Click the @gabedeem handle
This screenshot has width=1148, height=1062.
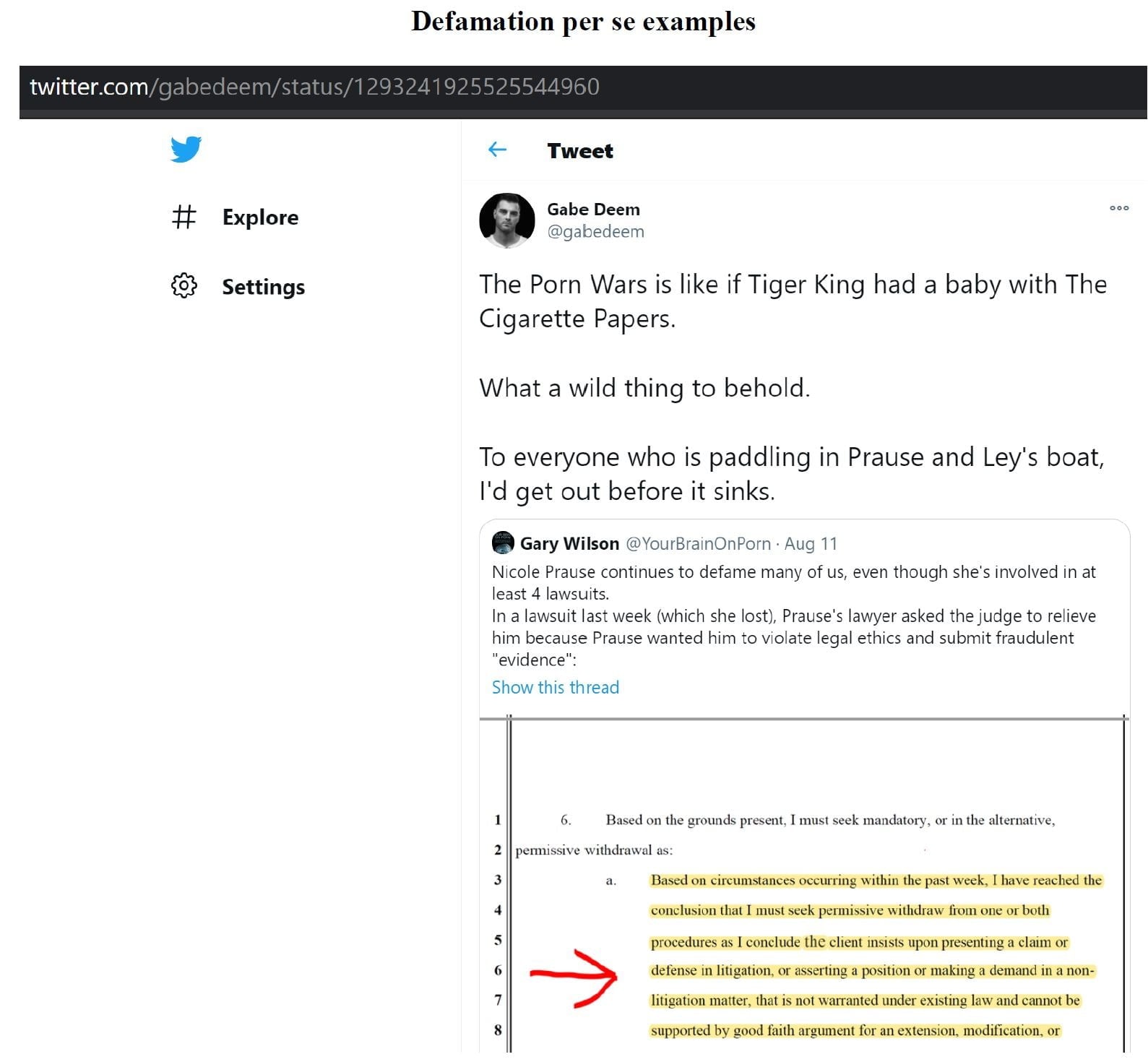click(x=595, y=232)
